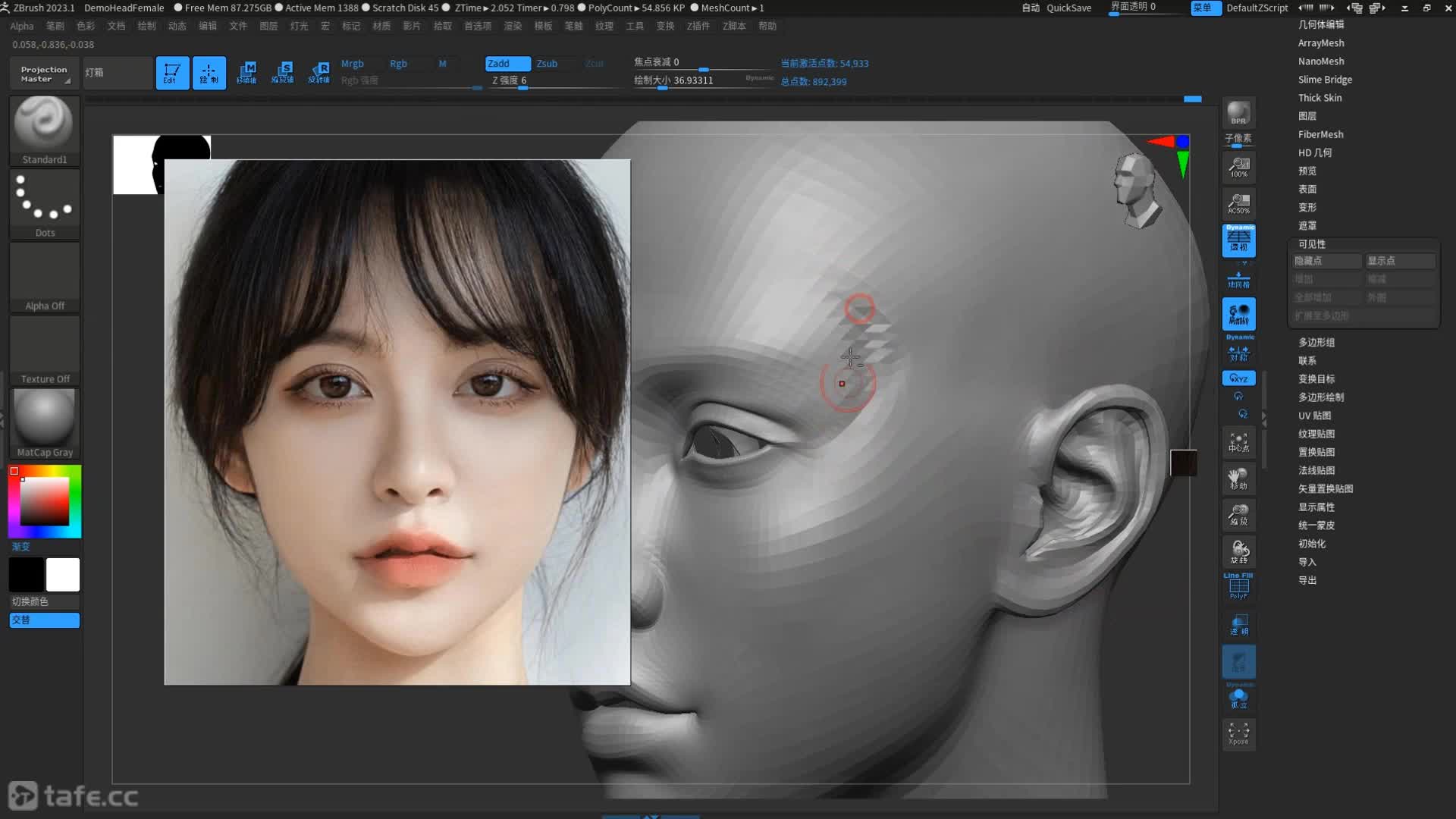Expand the 多边形组 (Polygroups) subpalette
The height and width of the screenshot is (819, 1456).
[1316, 343]
